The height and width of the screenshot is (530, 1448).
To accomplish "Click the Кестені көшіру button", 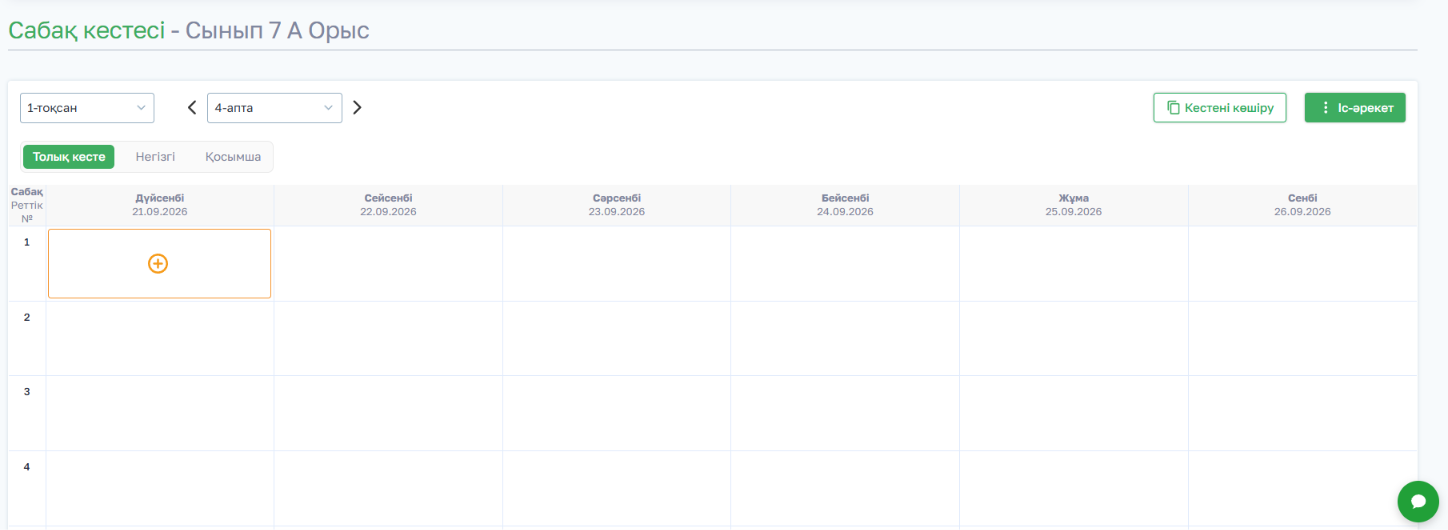I will [1220, 108].
